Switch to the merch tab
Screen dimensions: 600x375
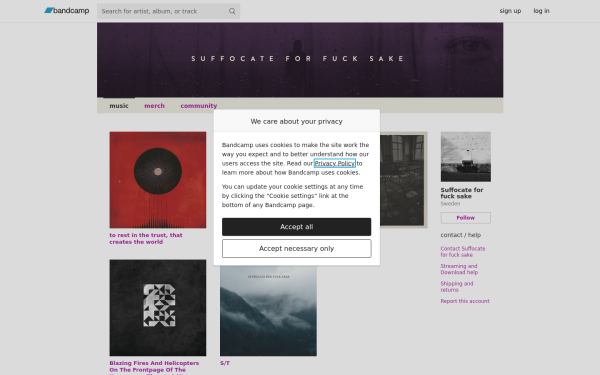154,106
